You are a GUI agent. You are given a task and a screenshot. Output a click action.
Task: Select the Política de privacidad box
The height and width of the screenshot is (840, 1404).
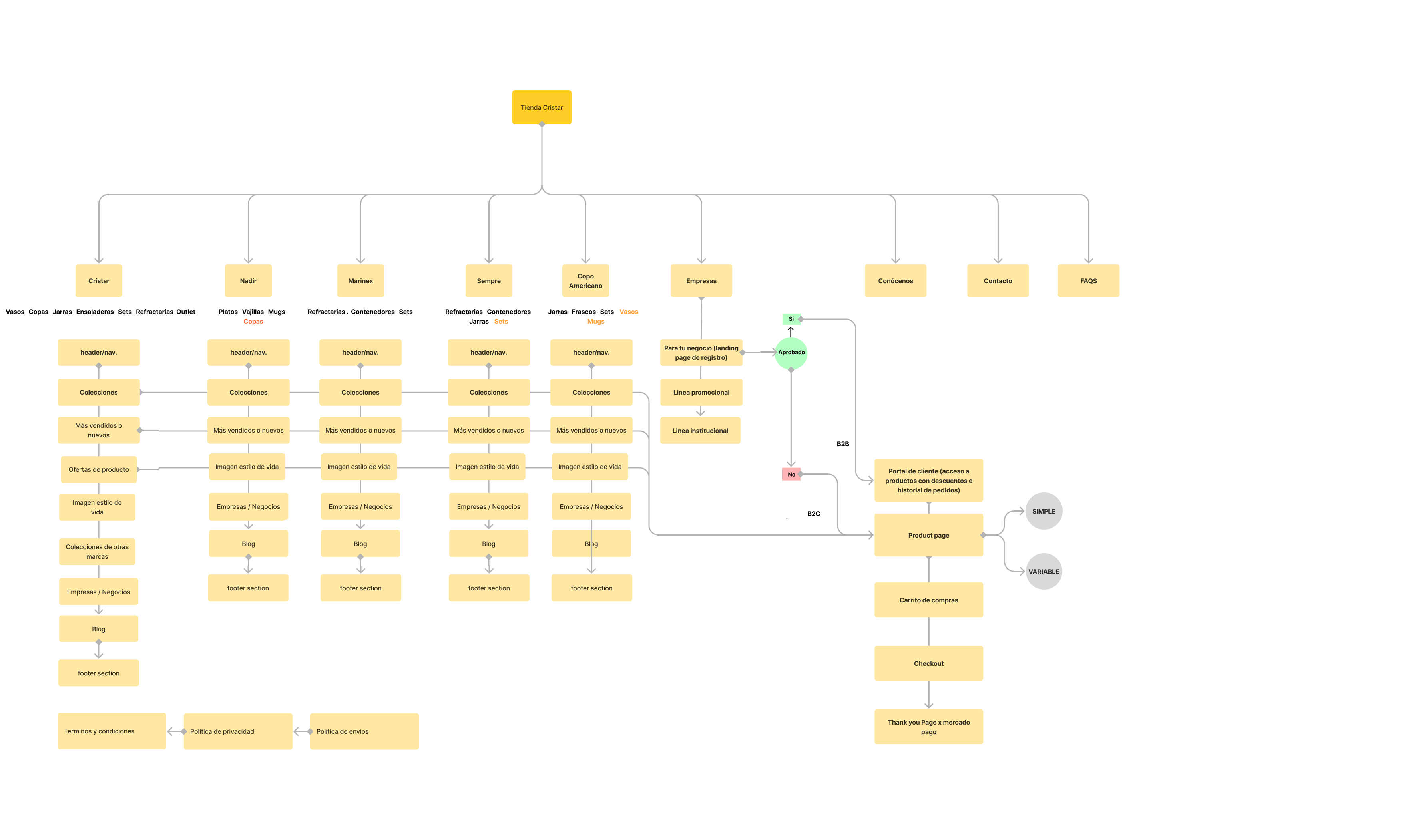tap(238, 731)
